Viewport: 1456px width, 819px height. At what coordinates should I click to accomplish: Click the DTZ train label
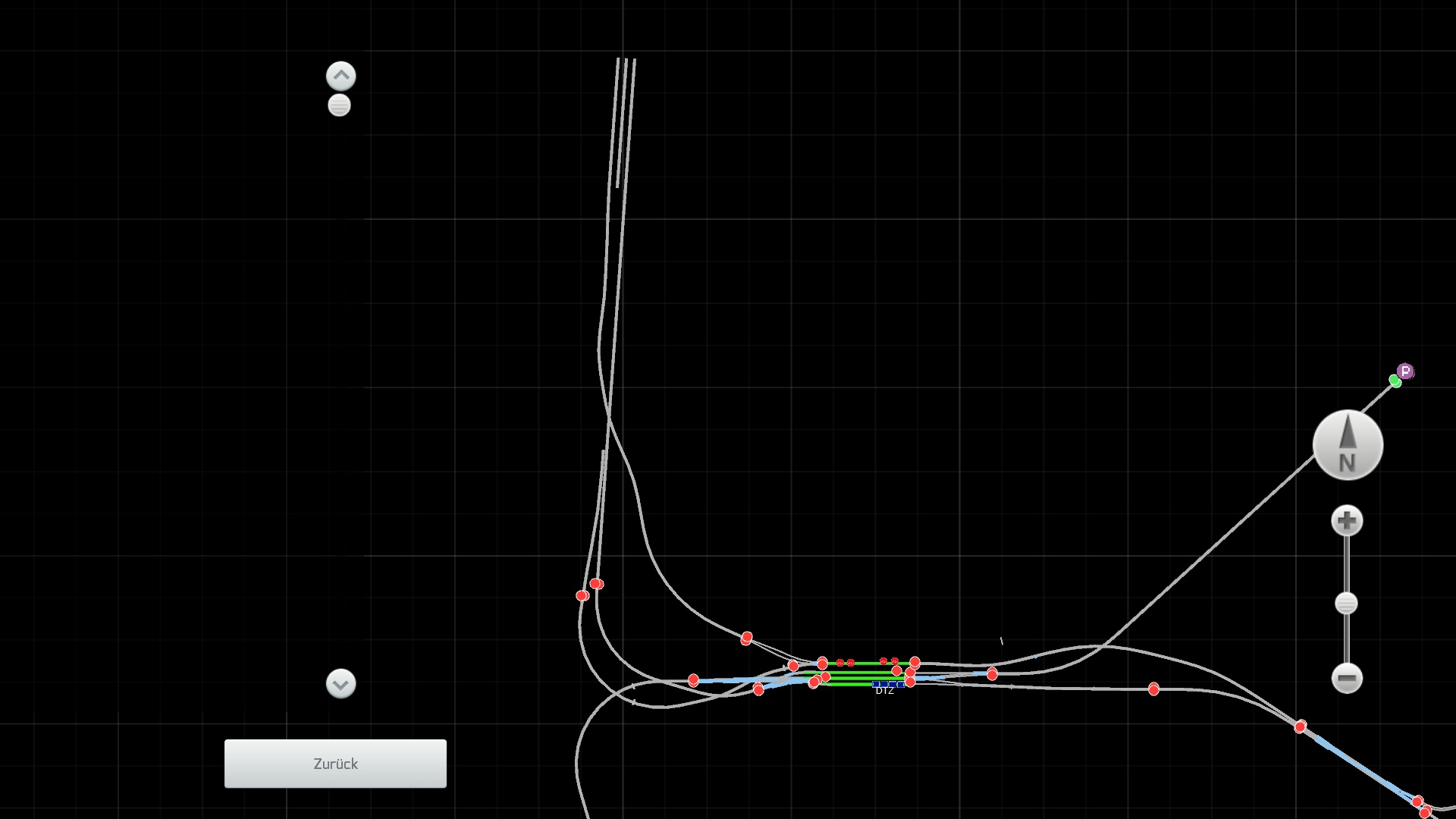click(x=884, y=691)
